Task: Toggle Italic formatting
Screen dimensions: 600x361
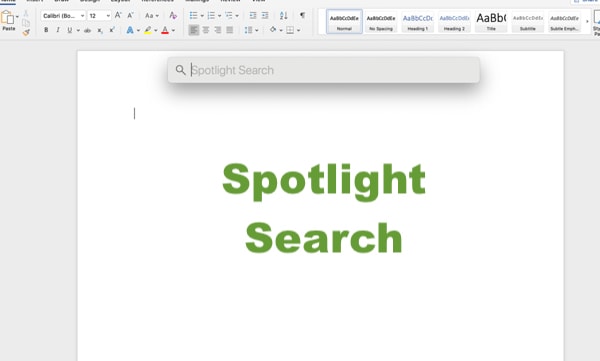Action: (x=58, y=30)
